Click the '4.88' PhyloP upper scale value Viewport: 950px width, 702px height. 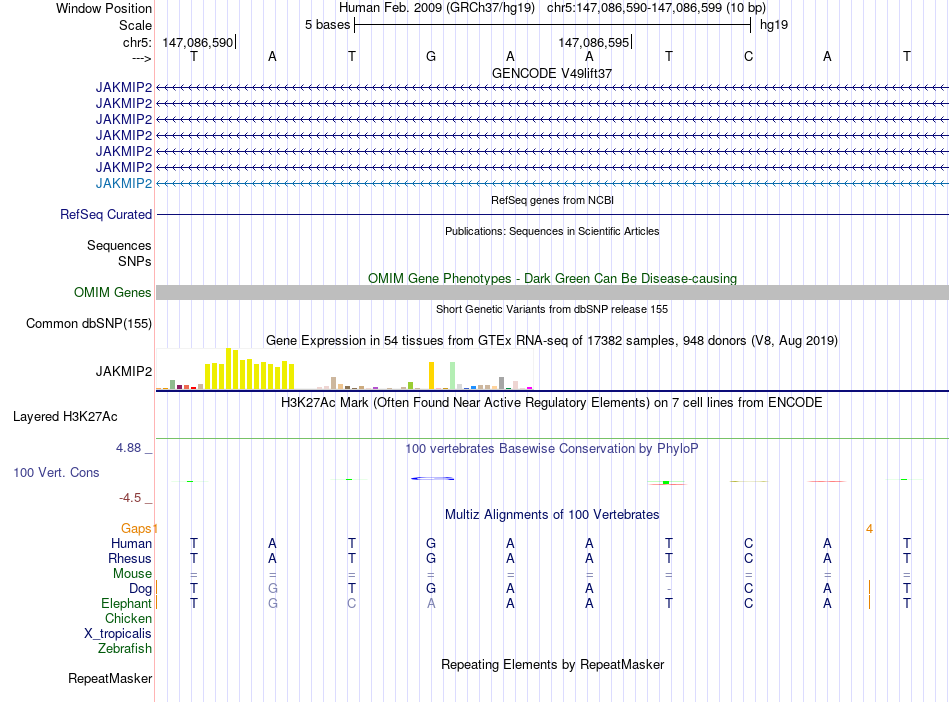click(128, 448)
